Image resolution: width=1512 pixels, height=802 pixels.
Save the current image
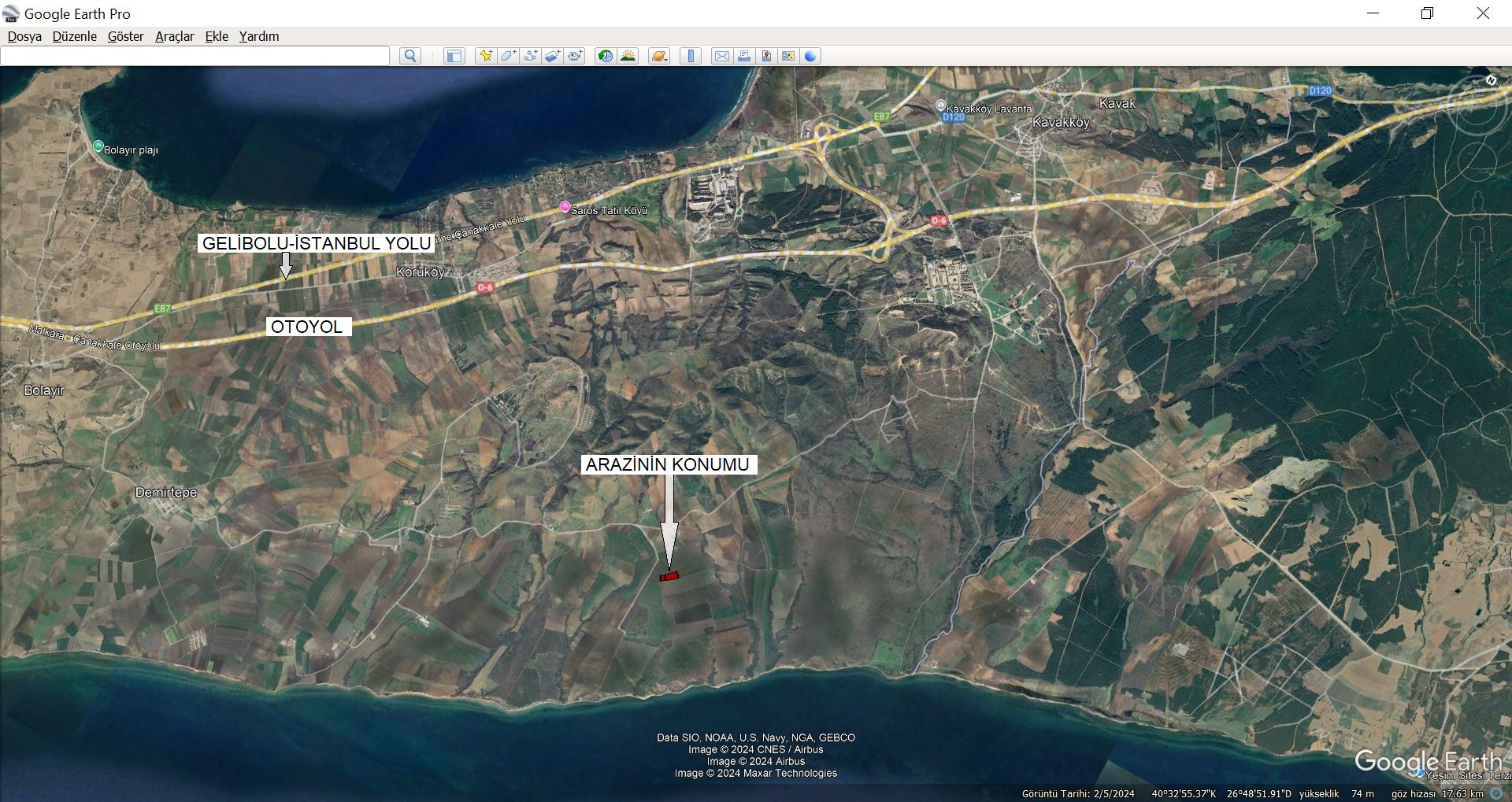766,56
